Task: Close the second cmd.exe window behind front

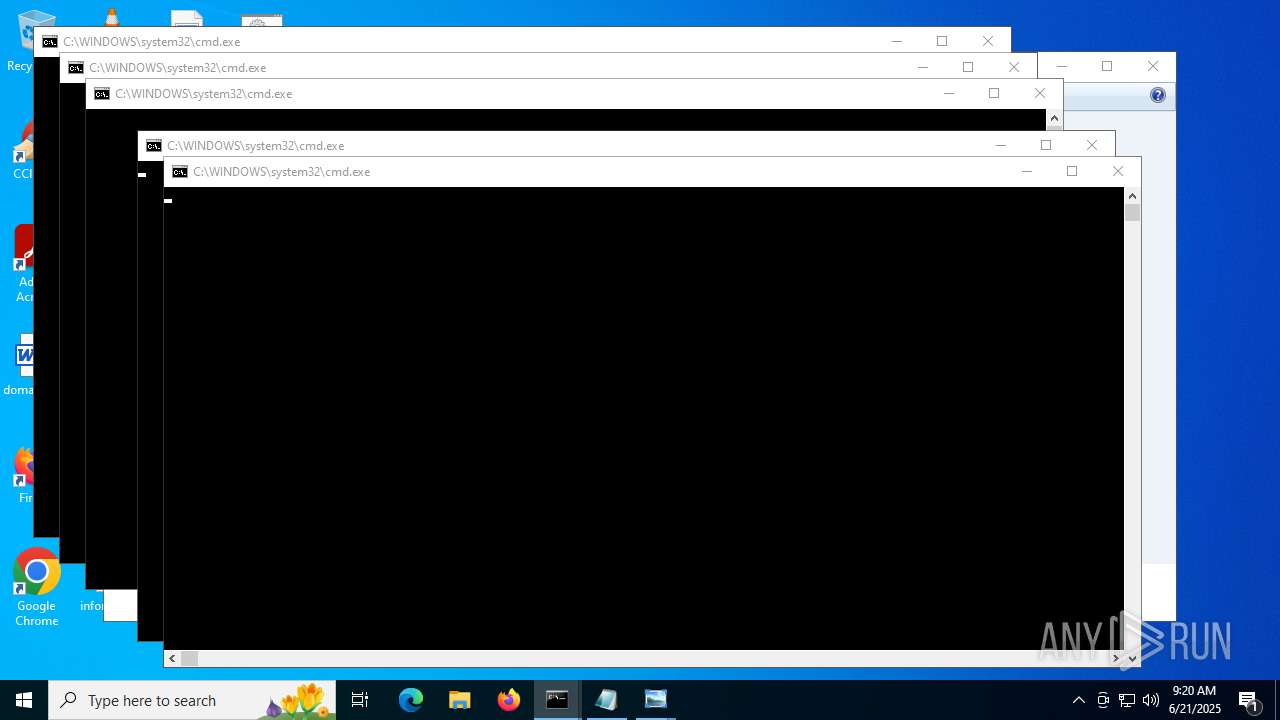Action: [1092, 146]
